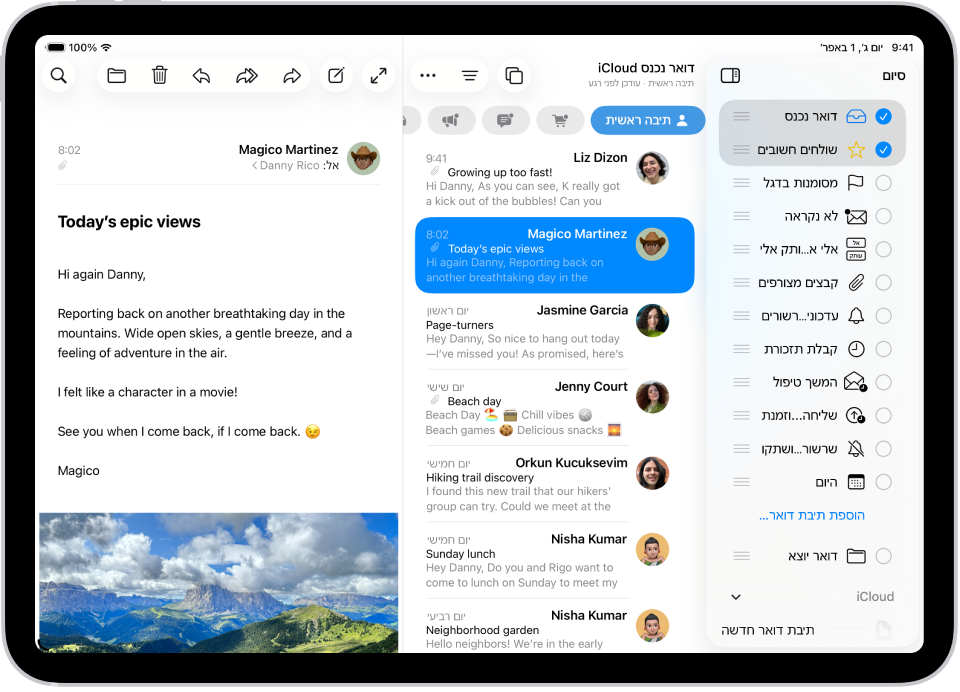Image resolution: width=960 pixels, height=692 pixels.
Task: Click the star icon for שולחים חשובים
Action: coord(856,149)
